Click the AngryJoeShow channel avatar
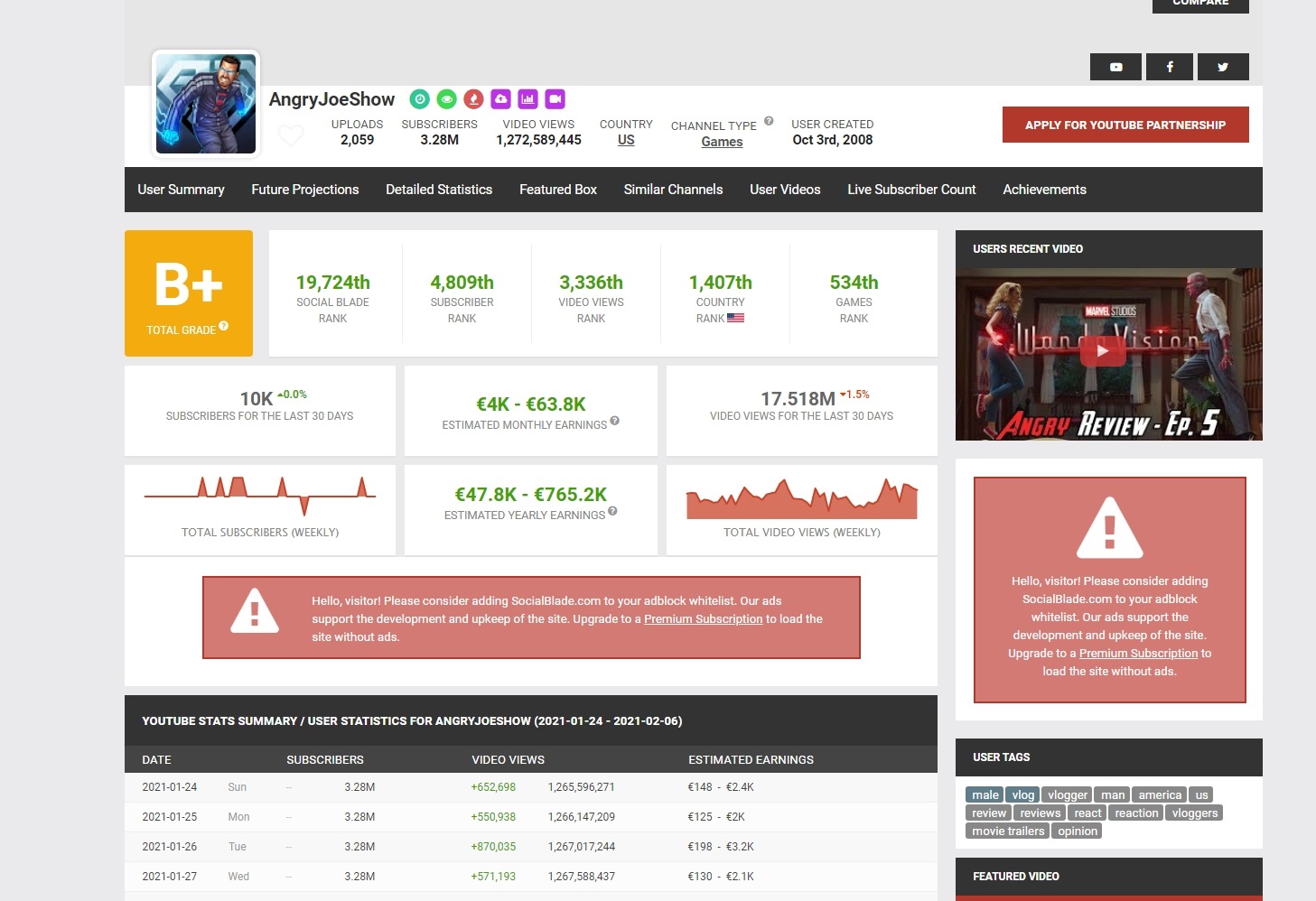The height and width of the screenshot is (901, 1316). 206,104
